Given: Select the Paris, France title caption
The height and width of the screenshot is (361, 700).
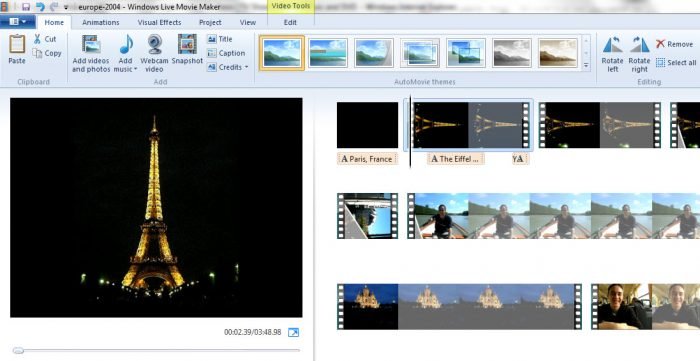Looking at the screenshot, I should pos(367,159).
